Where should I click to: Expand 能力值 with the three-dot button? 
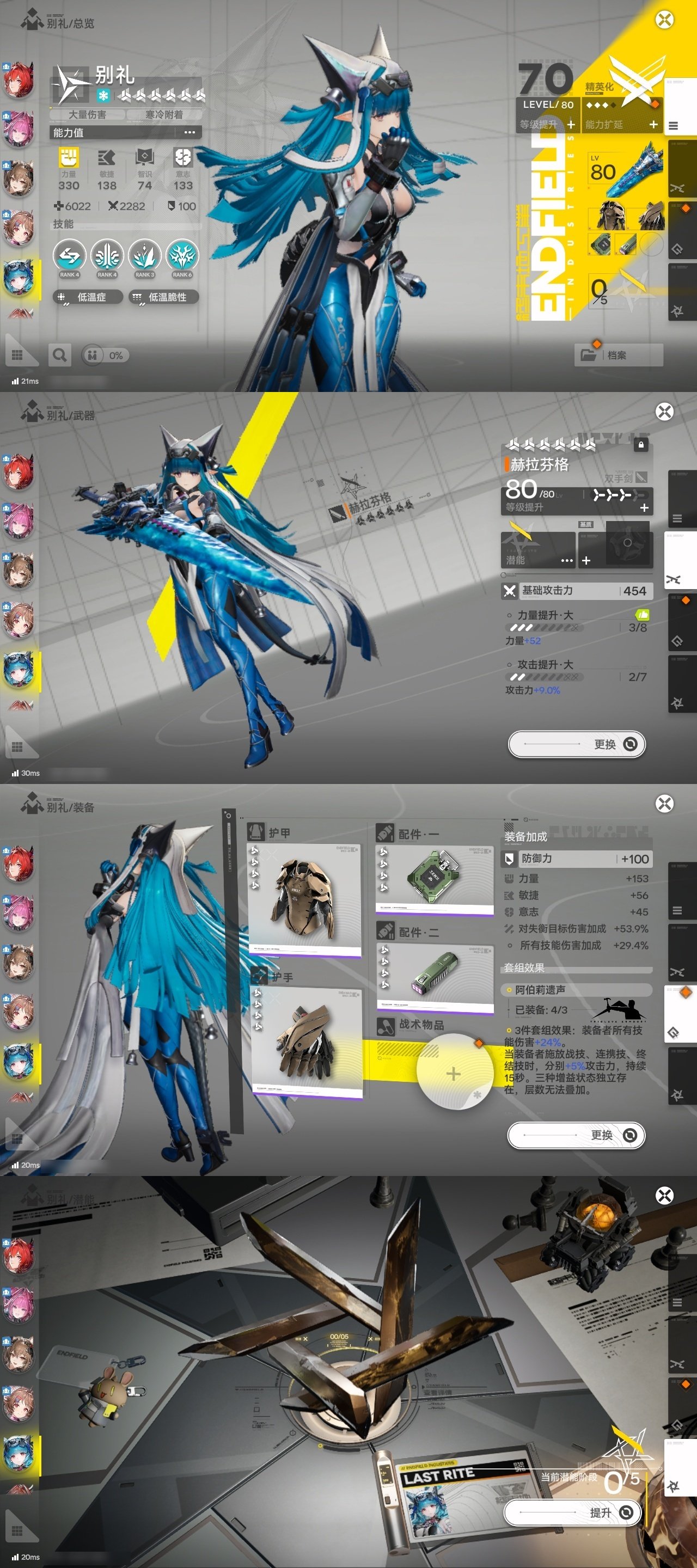coord(189,132)
